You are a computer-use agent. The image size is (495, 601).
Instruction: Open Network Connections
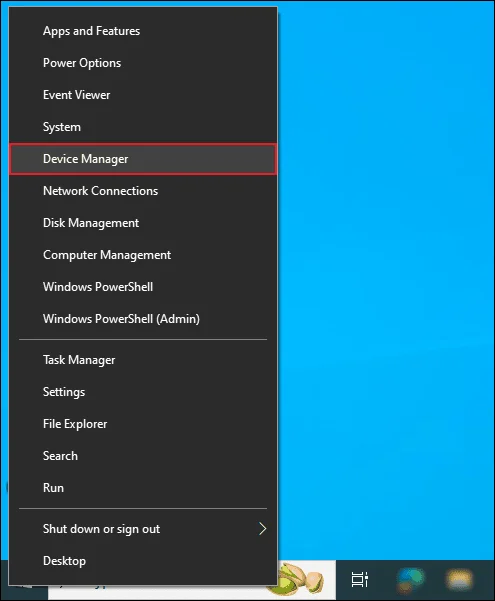coord(143,191)
